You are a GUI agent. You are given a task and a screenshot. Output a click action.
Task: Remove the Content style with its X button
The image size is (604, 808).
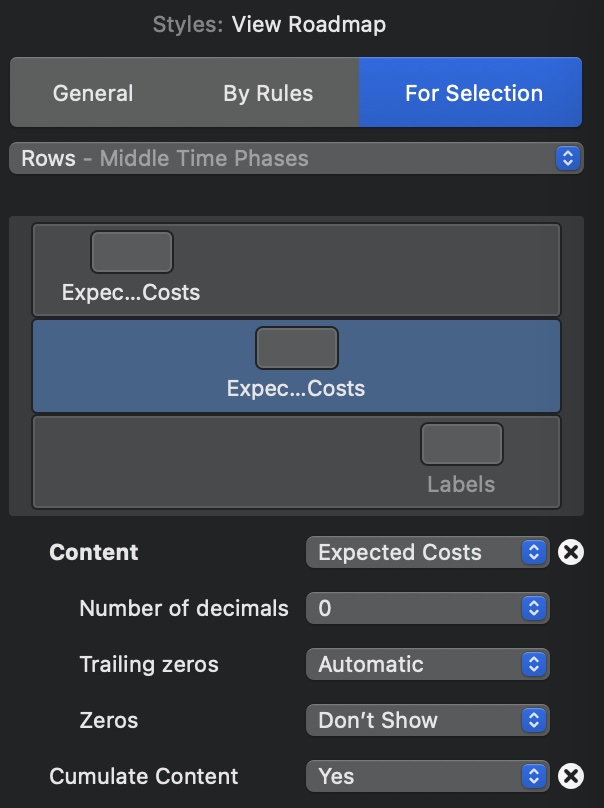coord(570,551)
